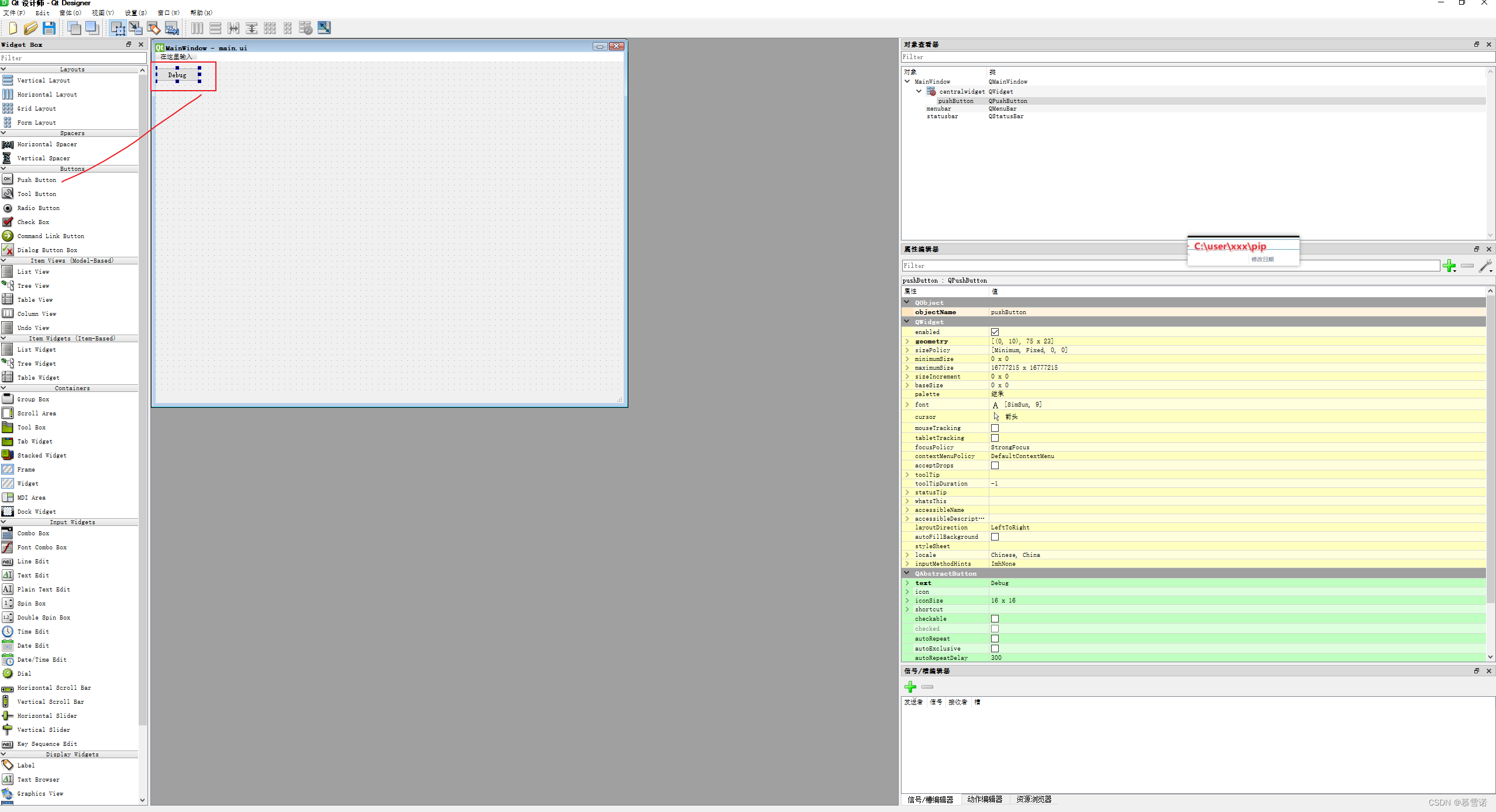Open the 文件(F) menu
The height and width of the screenshot is (812, 1496).
pyautogui.click(x=14, y=13)
